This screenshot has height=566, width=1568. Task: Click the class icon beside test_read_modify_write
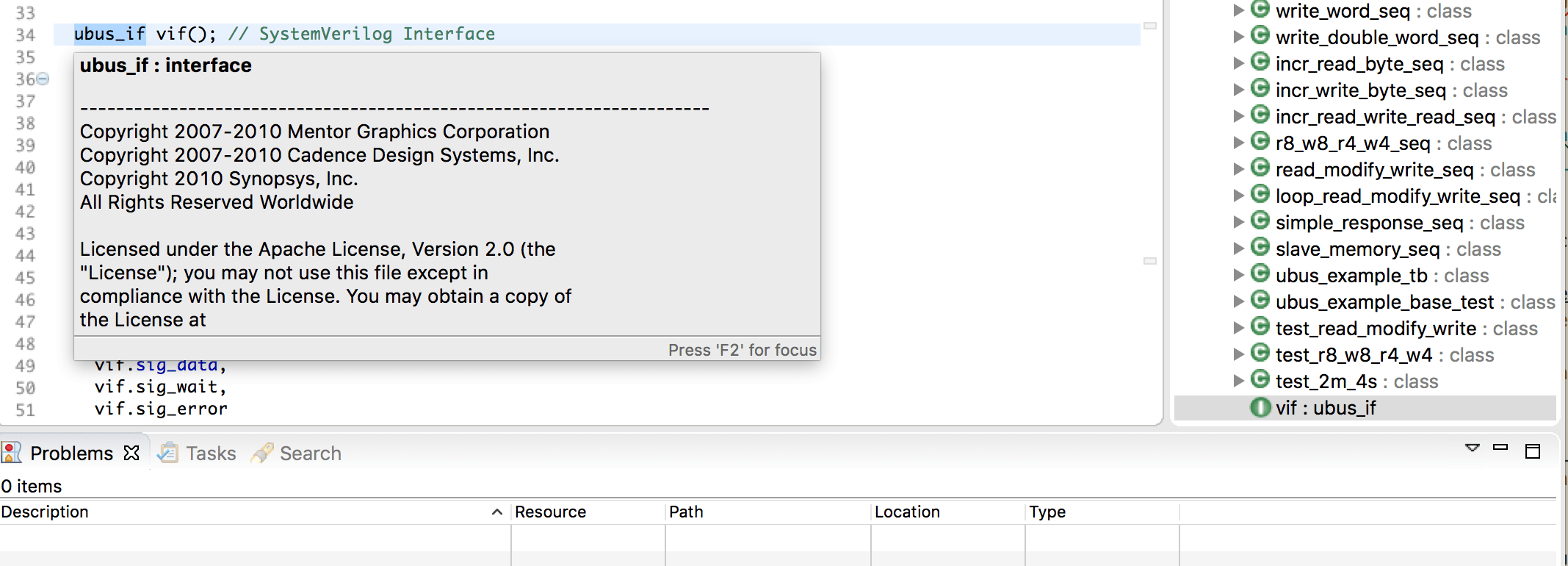click(x=1260, y=326)
